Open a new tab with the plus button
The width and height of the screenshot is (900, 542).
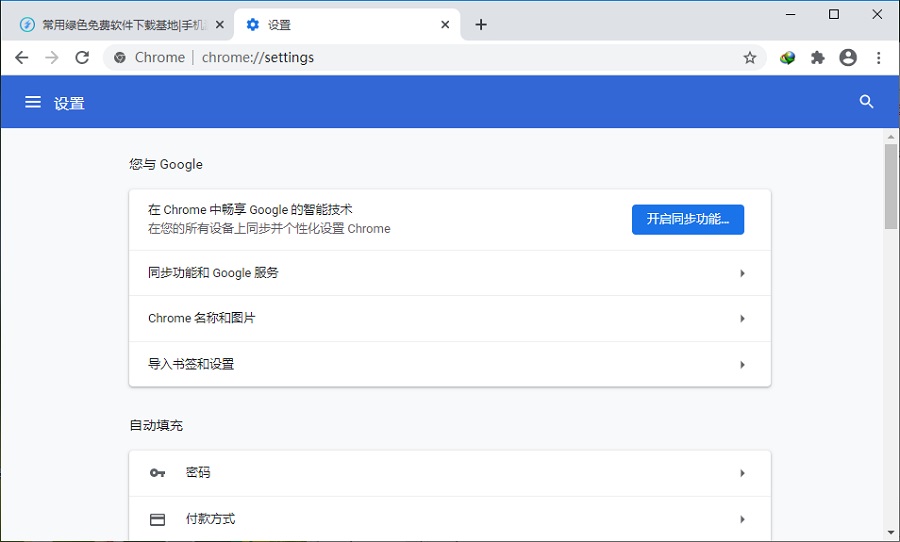(481, 25)
